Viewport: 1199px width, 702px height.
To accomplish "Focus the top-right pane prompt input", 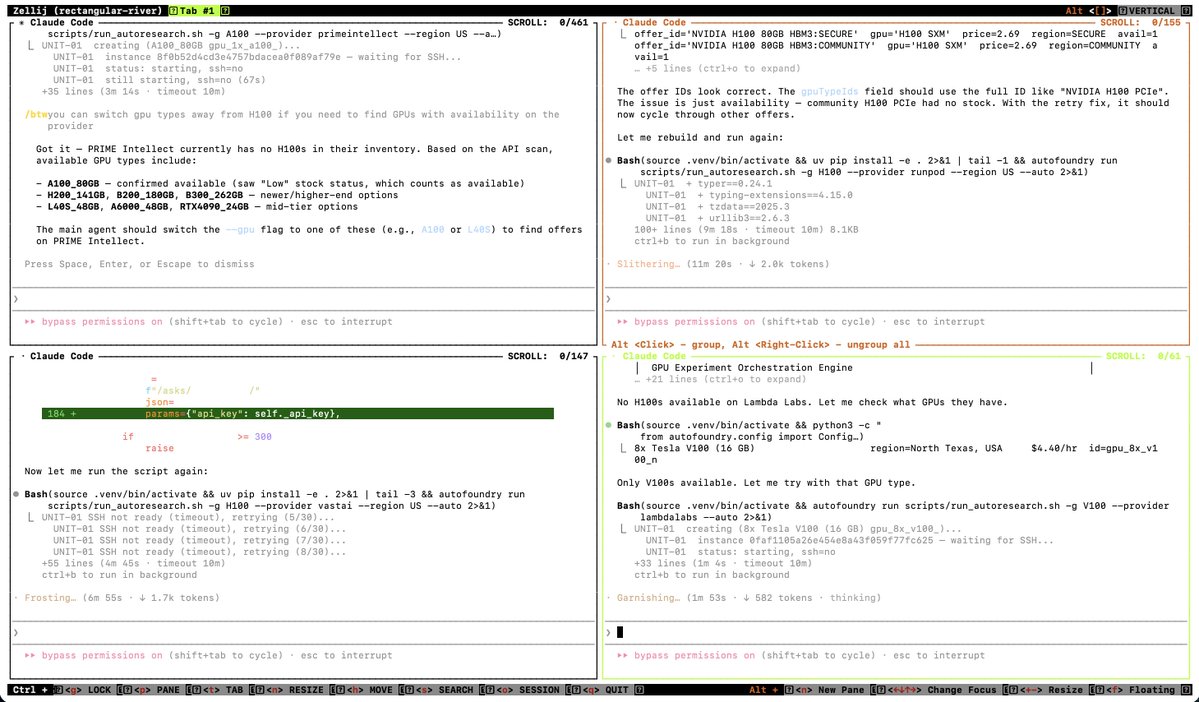I will [x=896, y=299].
